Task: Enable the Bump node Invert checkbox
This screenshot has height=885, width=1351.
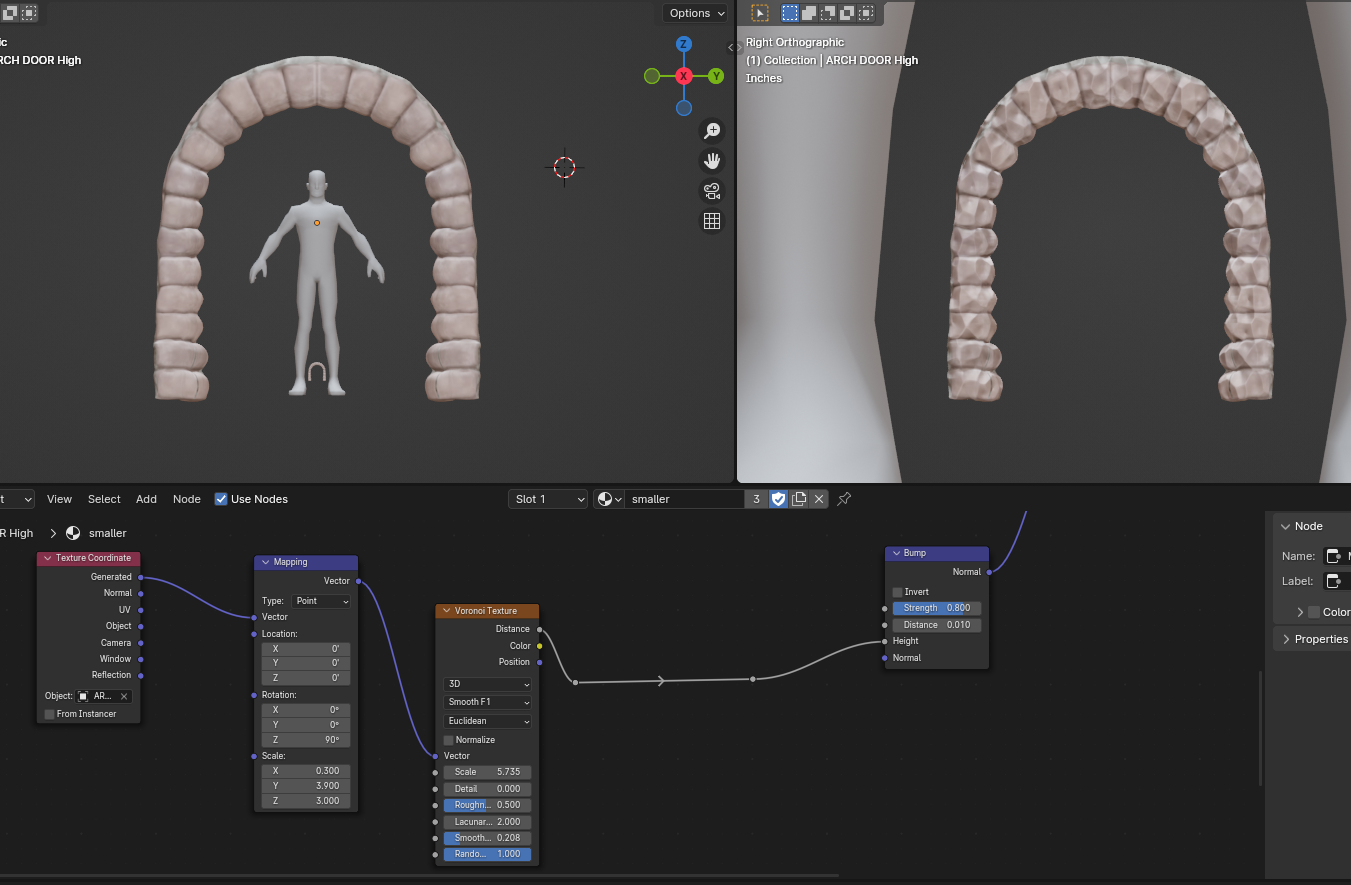Action: [x=898, y=592]
